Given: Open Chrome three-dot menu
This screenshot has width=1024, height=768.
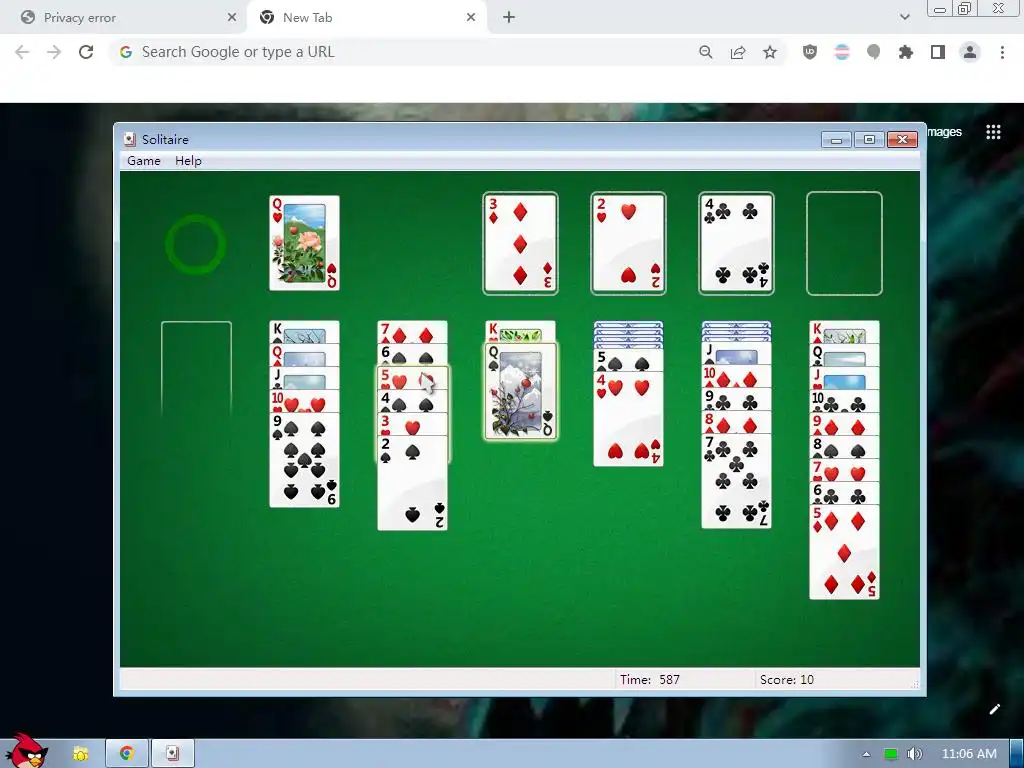Looking at the screenshot, I should click(x=1002, y=52).
